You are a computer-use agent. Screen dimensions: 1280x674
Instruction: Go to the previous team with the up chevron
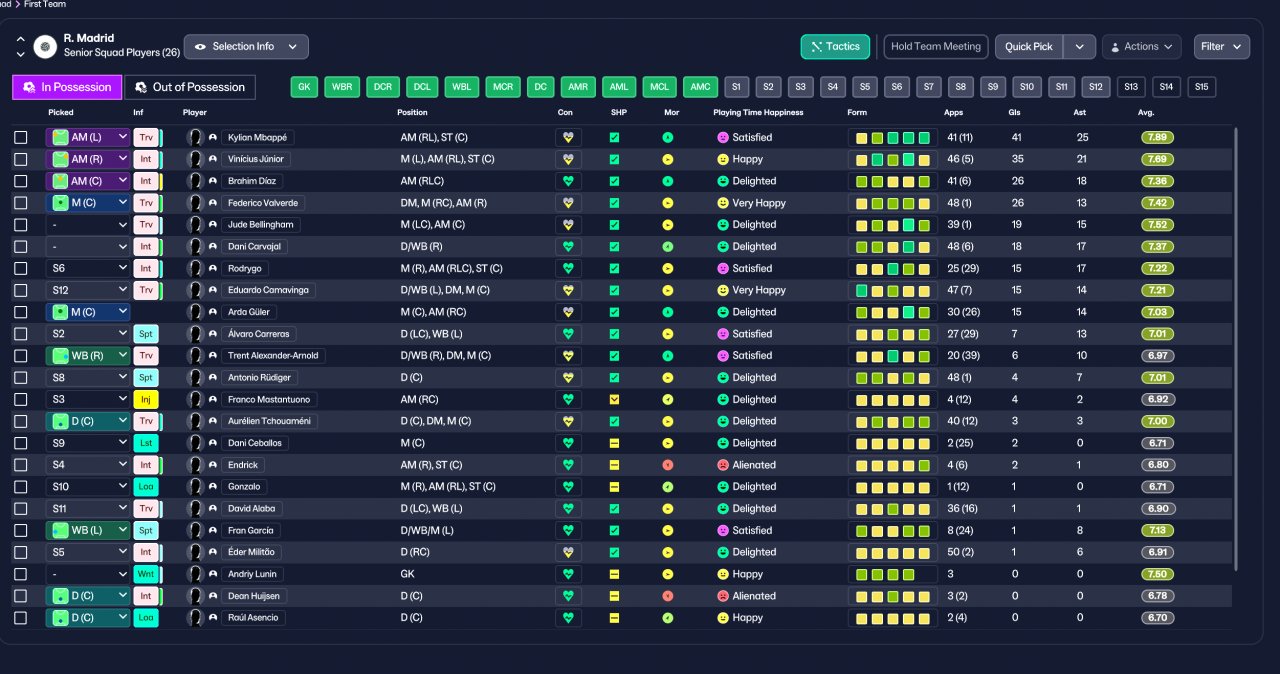tap(20, 39)
